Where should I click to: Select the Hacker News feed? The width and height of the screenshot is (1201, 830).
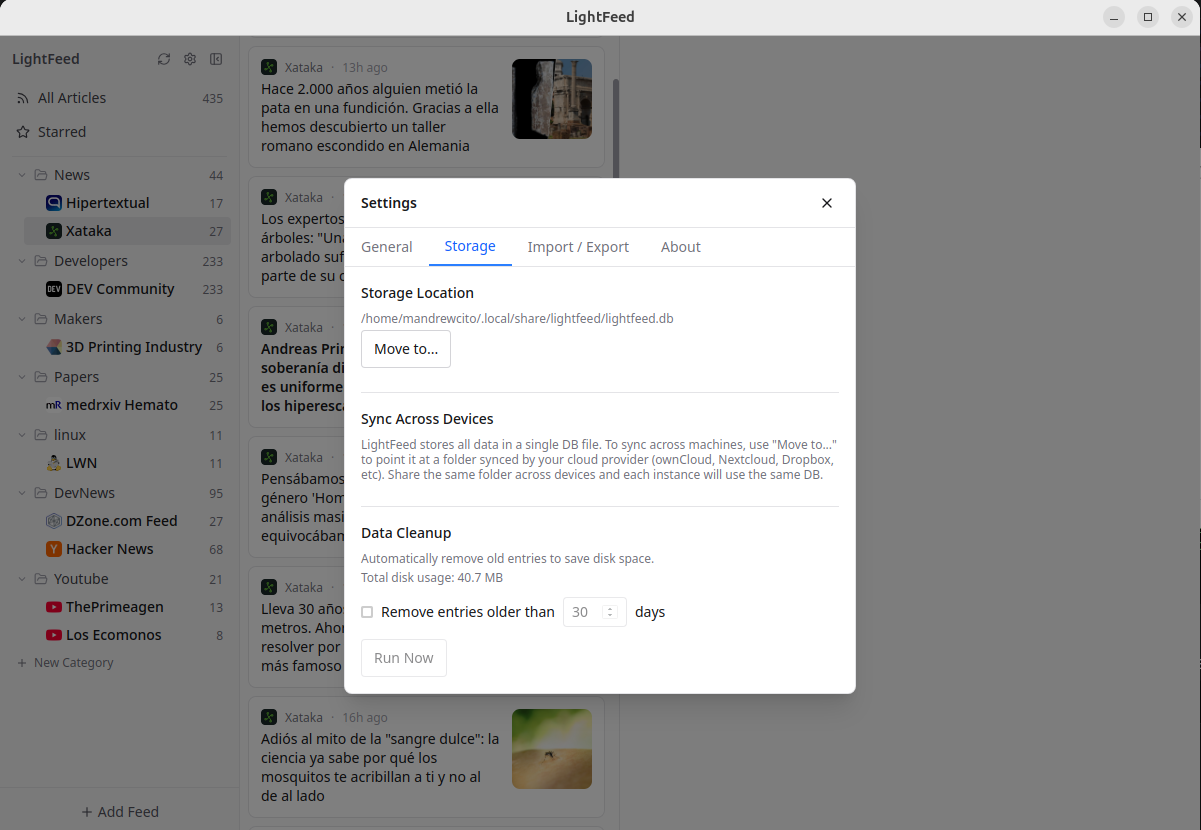[127, 549]
